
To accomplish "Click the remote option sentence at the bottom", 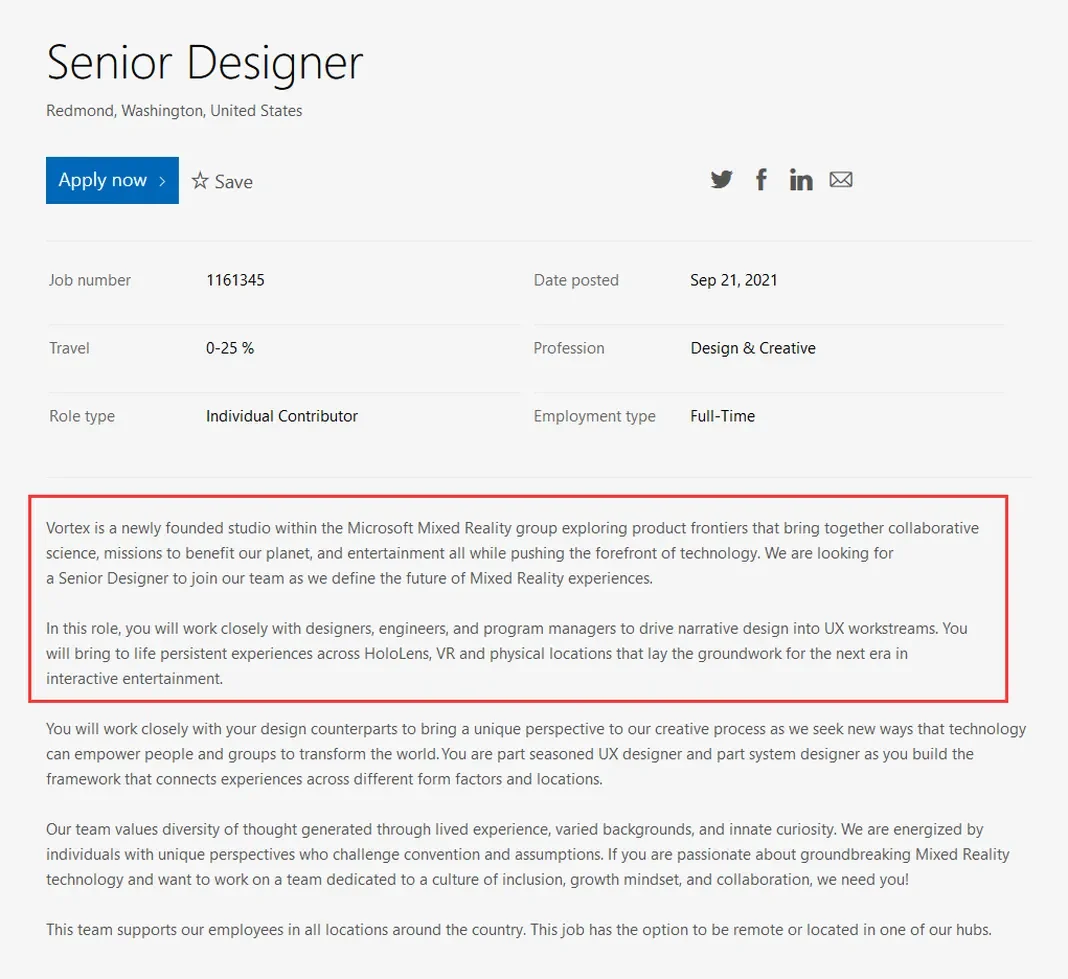I will click(519, 930).
